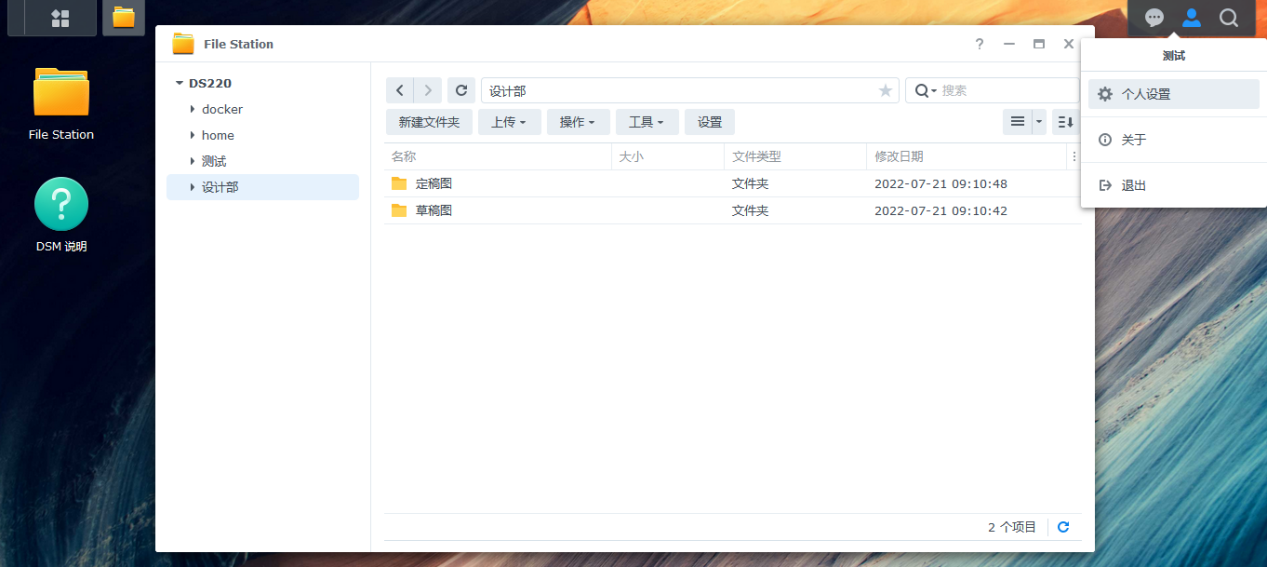
Task: Open the list view mode dropdown arrow
Action: (x=1038, y=122)
